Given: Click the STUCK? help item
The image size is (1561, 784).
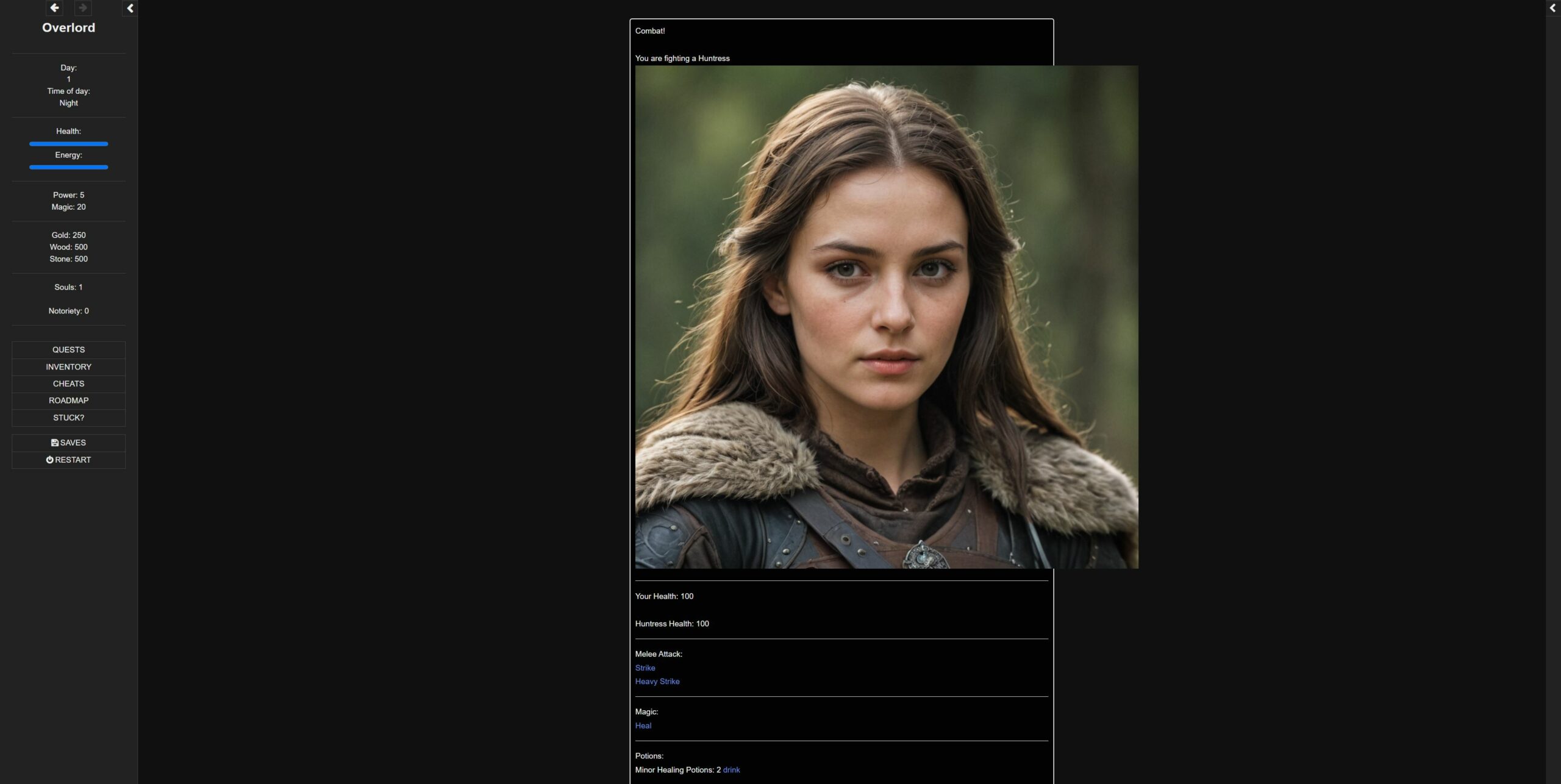Looking at the screenshot, I should [68, 418].
